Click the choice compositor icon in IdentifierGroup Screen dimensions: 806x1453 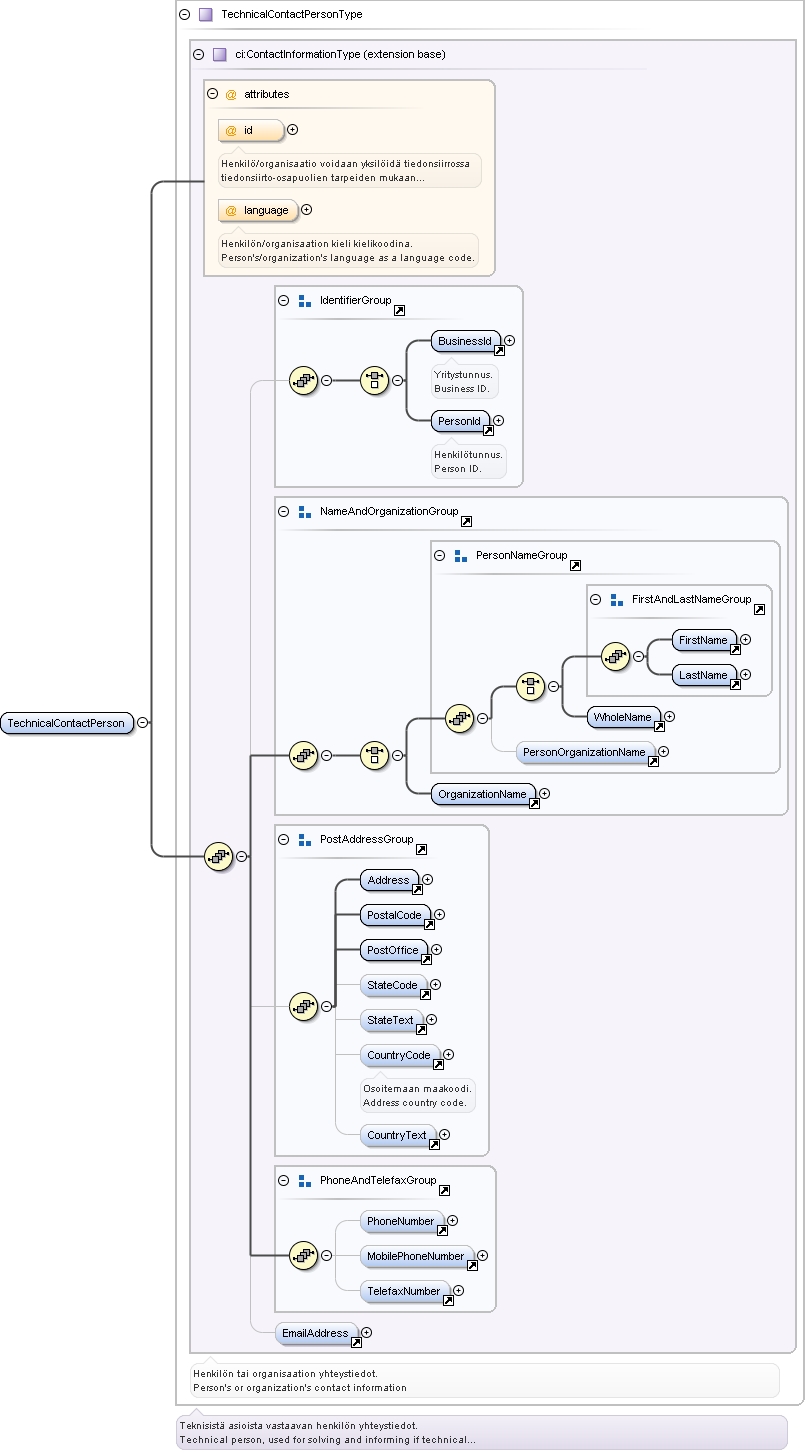coord(374,380)
